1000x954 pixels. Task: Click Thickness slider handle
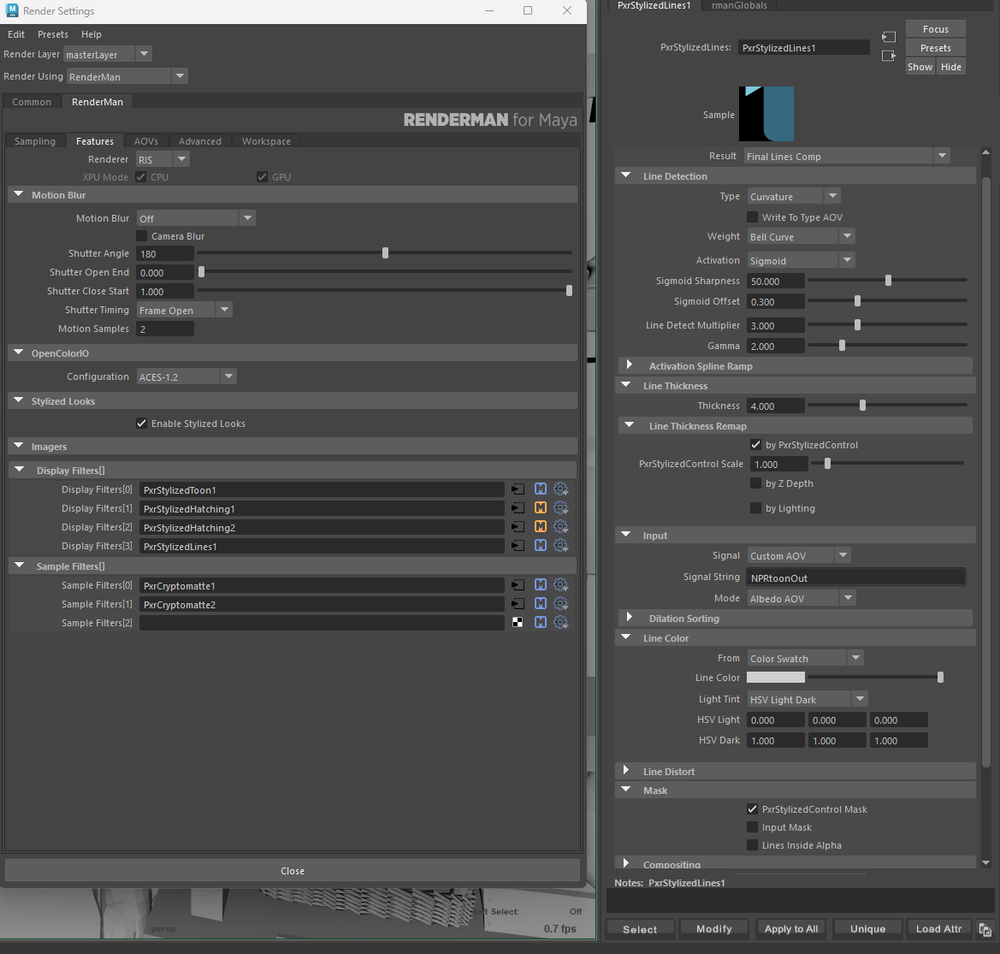point(862,406)
